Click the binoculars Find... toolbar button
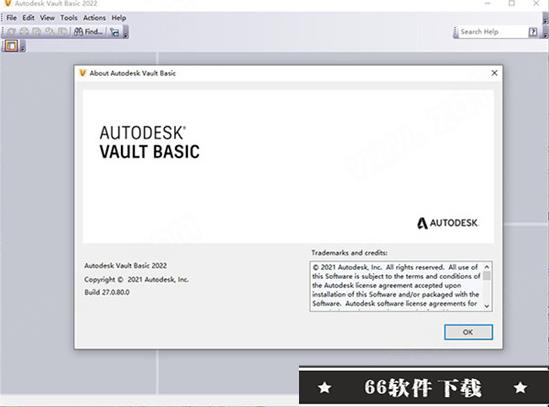This screenshot has height=407, width=549. coord(89,32)
